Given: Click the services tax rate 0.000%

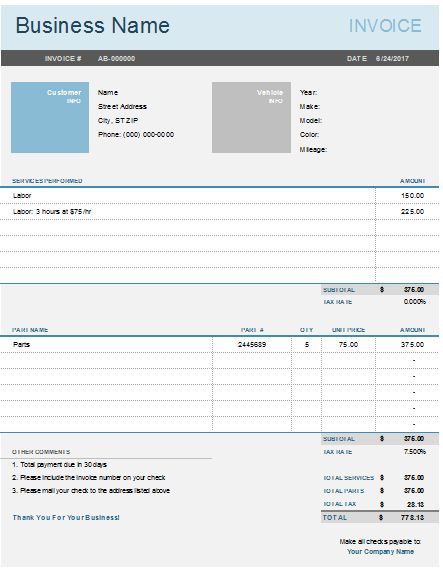Looking at the screenshot, I should click(414, 301).
